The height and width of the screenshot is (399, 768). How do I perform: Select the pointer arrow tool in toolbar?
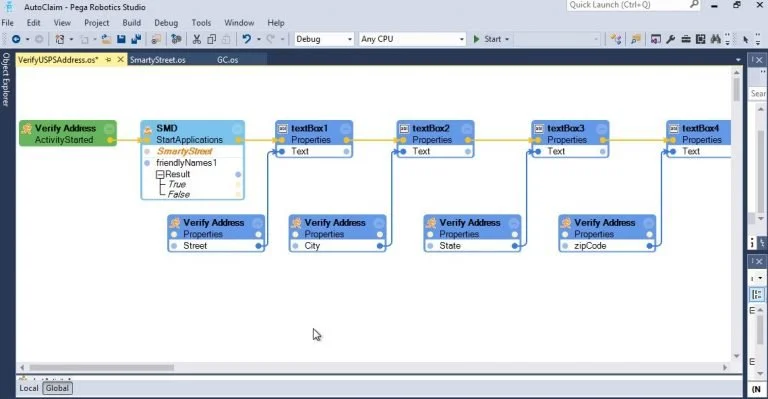pos(745,39)
